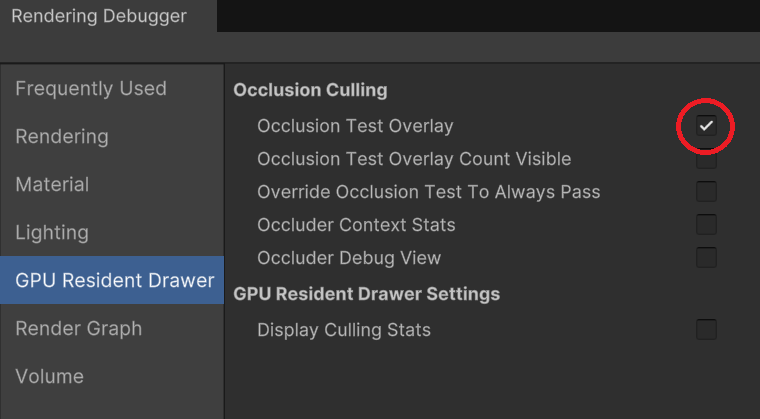Click the Occlusion Culling section header
The height and width of the screenshot is (419, 760).
tap(310, 90)
